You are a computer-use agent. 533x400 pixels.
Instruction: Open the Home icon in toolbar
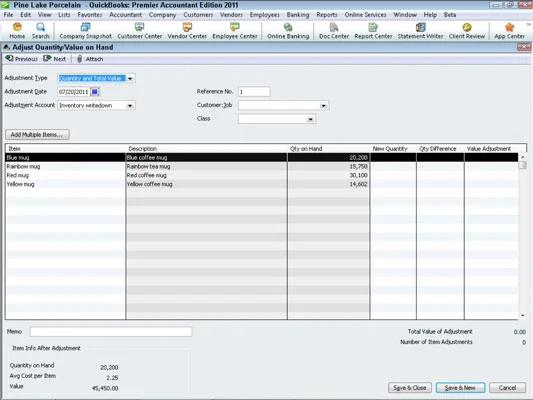coord(17,31)
